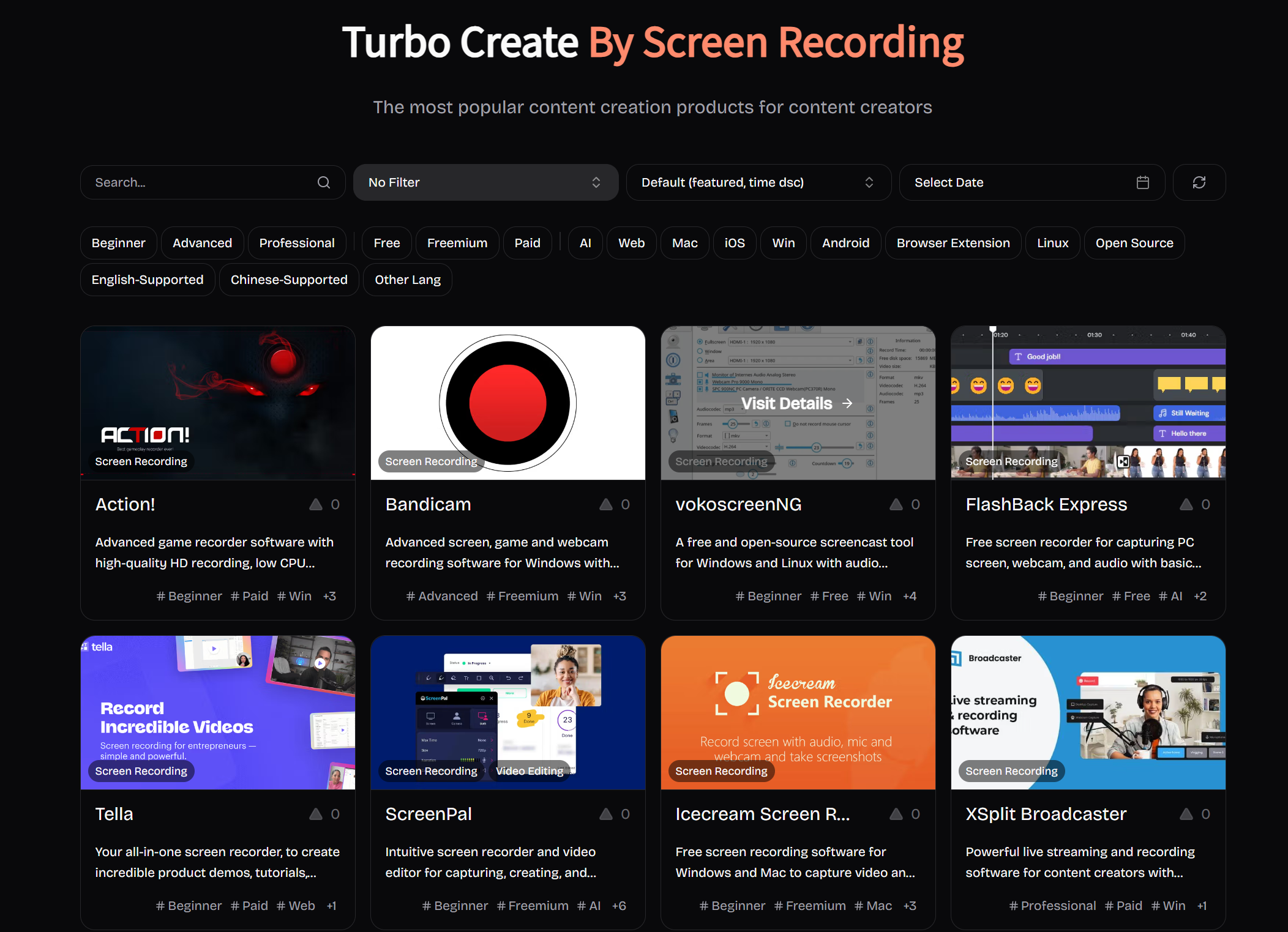Click the #Freemium tag on Bandicam card
The width and height of the screenshot is (1288, 932).
[x=523, y=596]
